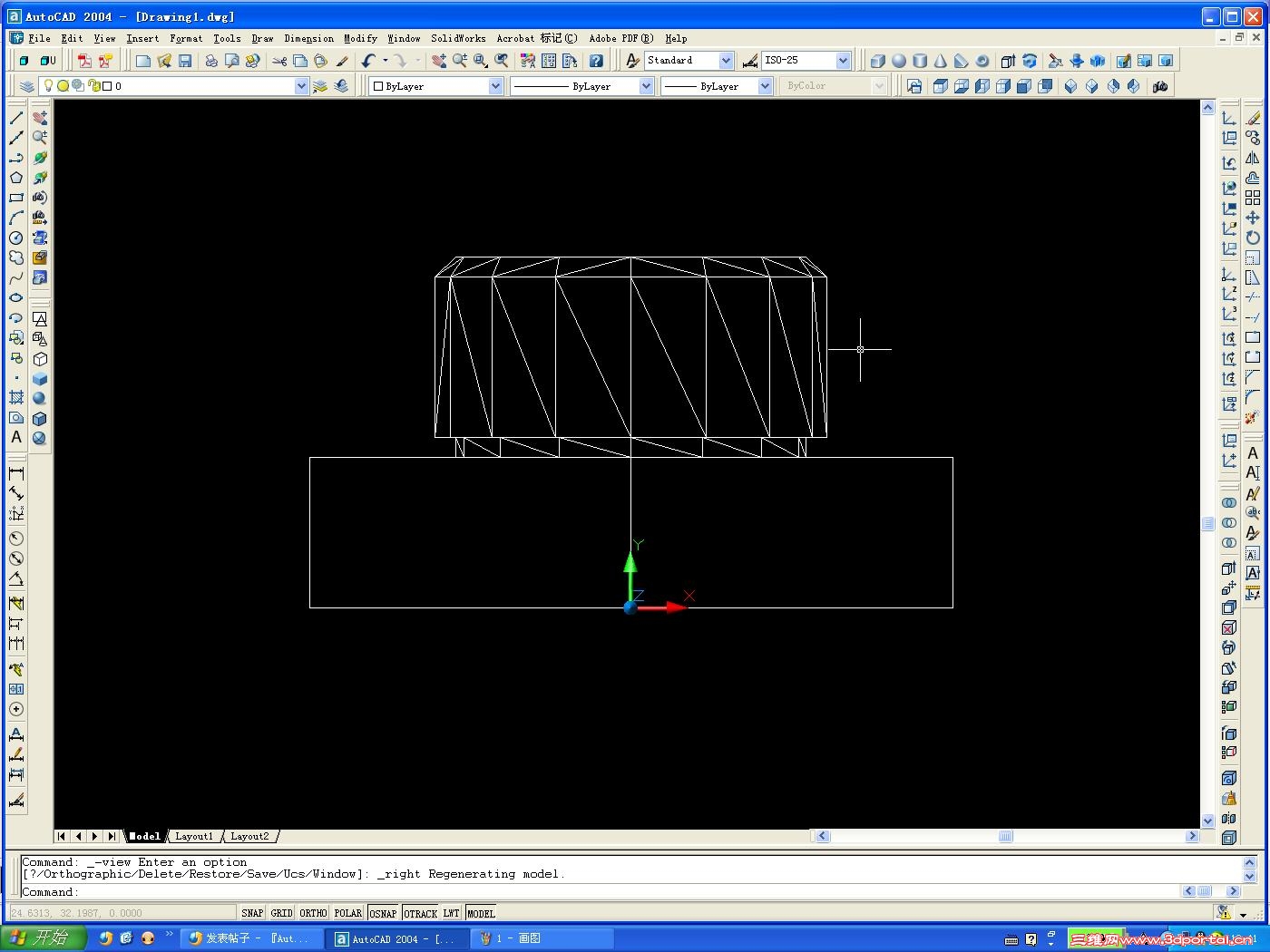The height and width of the screenshot is (952, 1270).
Task: Open the Multiline Text tool
Action: pos(16,437)
